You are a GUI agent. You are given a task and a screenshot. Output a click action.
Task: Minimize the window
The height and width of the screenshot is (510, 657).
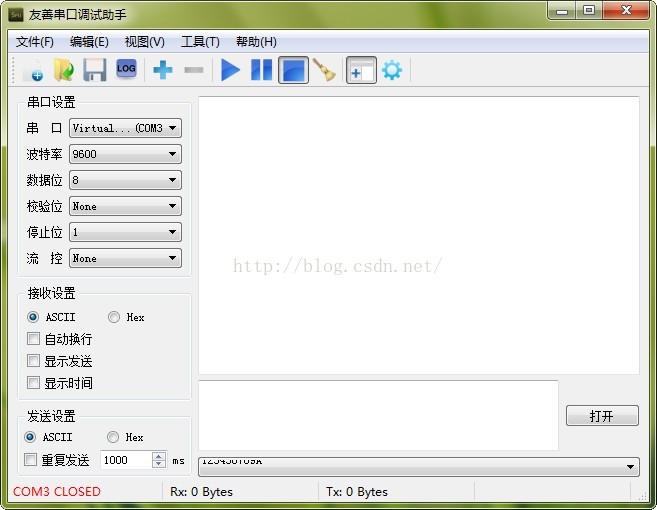point(562,11)
